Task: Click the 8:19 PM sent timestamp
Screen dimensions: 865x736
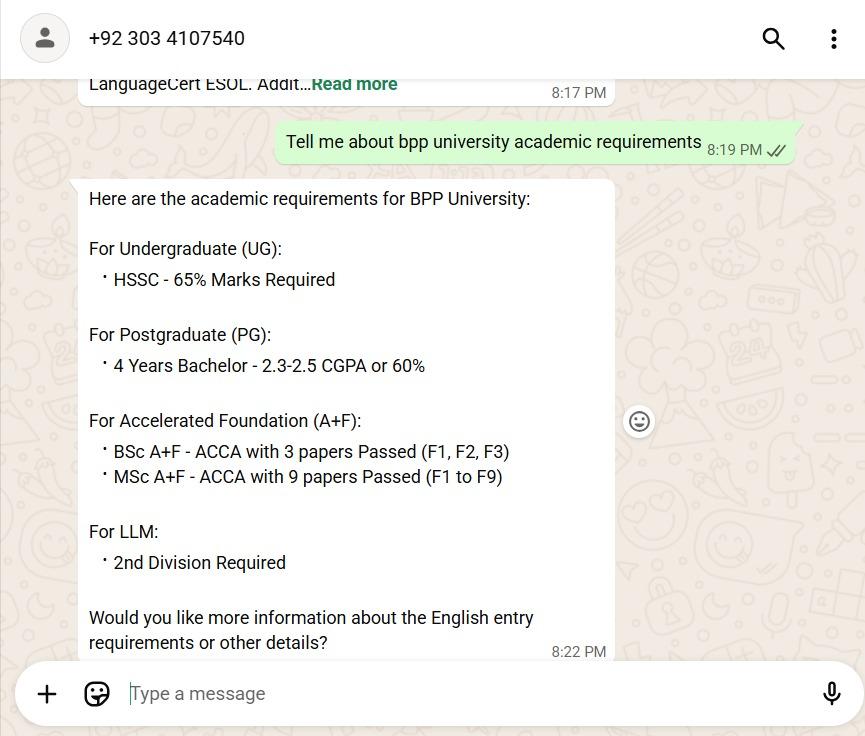Action: click(734, 150)
